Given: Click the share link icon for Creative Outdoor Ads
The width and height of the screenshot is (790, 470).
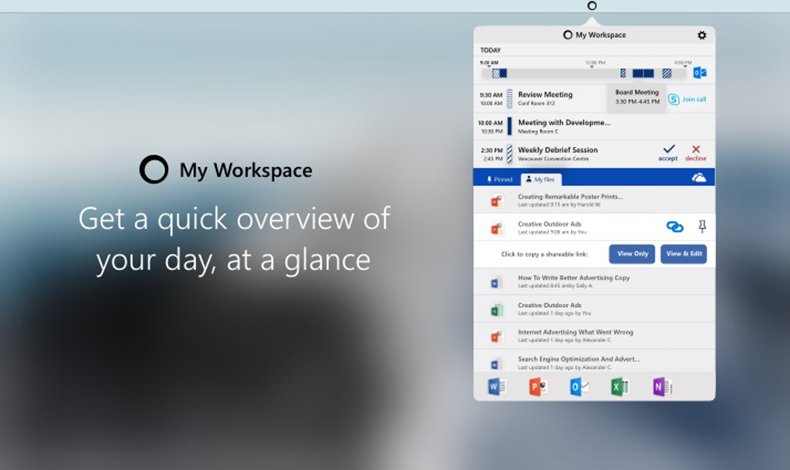Looking at the screenshot, I should click(x=675, y=227).
